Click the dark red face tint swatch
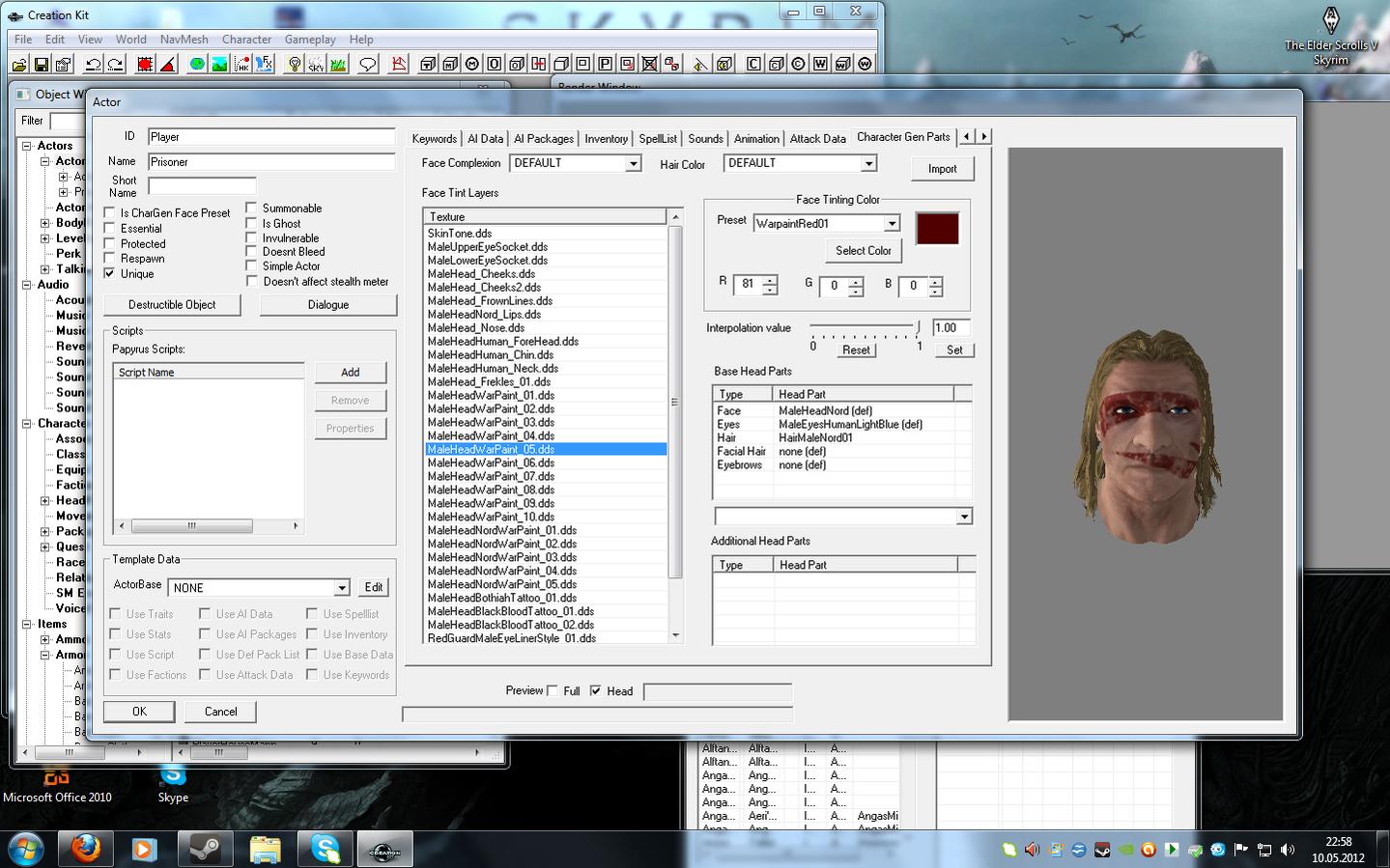This screenshot has height=868, width=1390. tap(937, 230)
